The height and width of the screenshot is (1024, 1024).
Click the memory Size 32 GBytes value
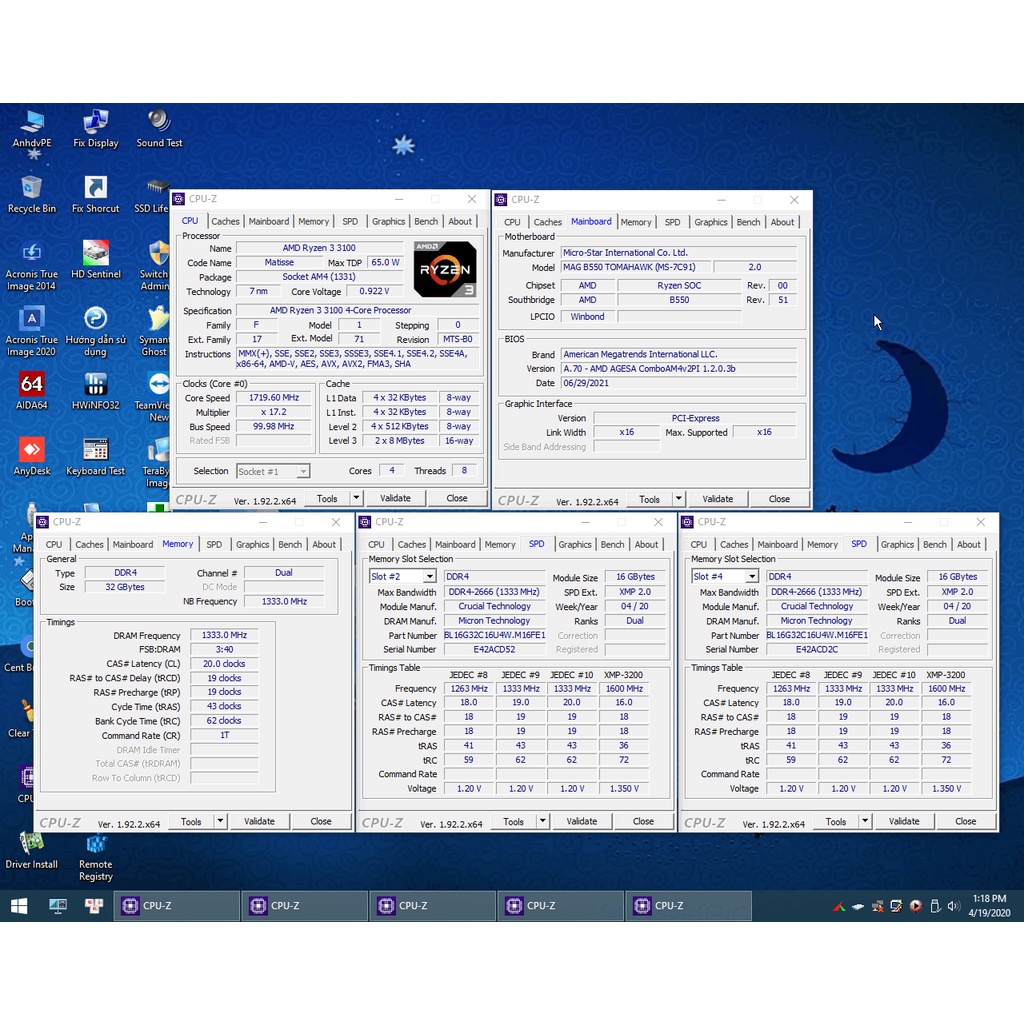coord(125,587)
